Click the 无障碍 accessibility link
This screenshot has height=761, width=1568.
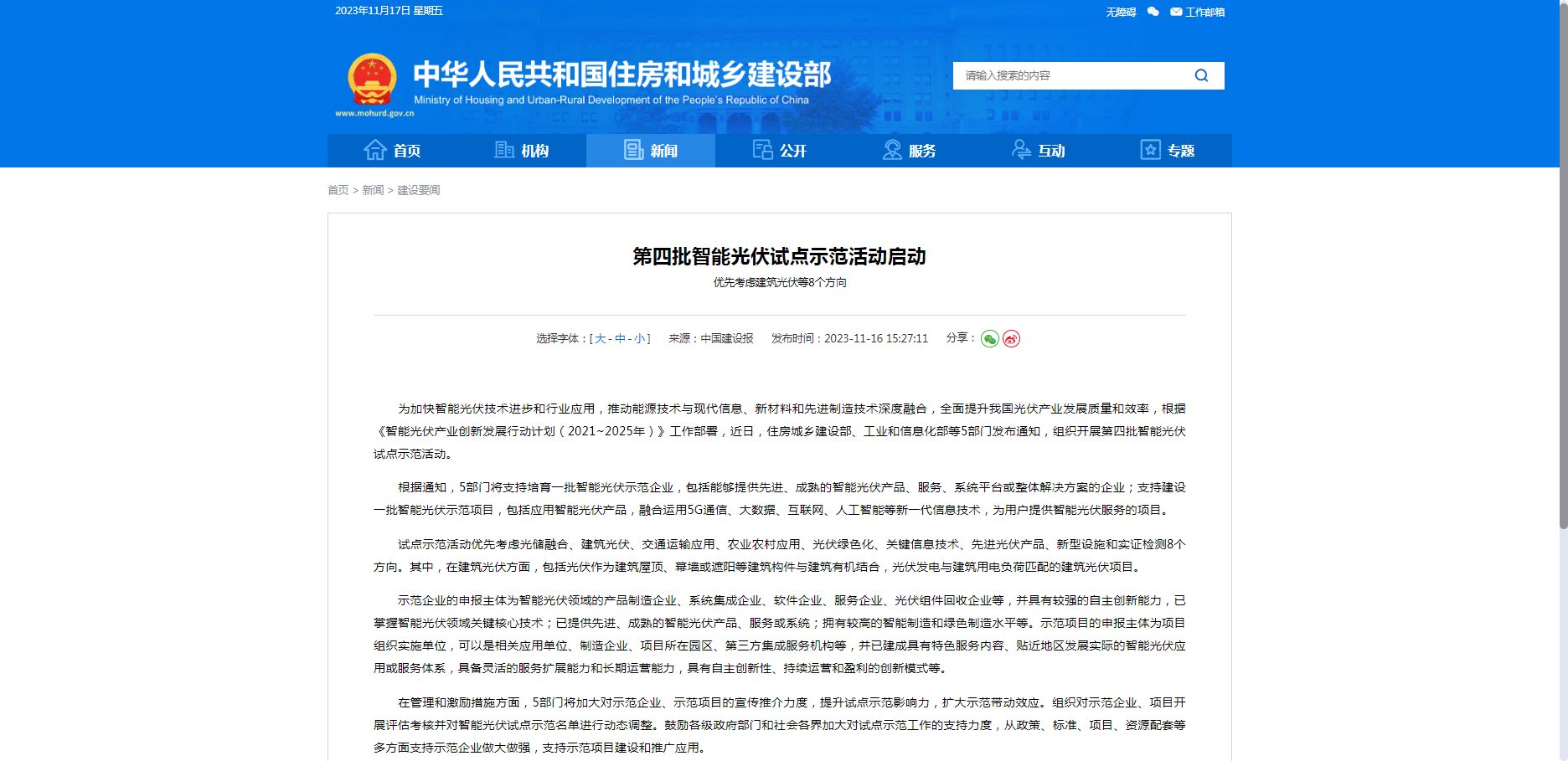[x=1121, y=12]
